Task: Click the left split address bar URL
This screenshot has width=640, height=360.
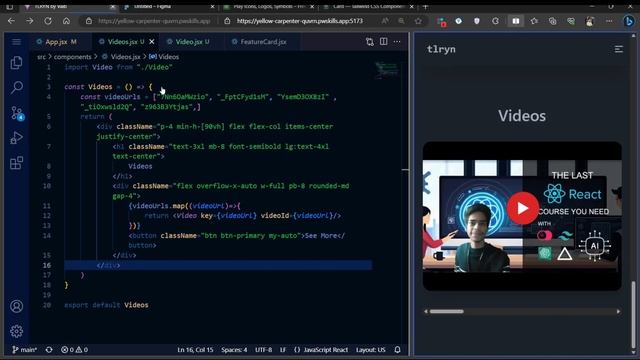Action: (154, 21)
